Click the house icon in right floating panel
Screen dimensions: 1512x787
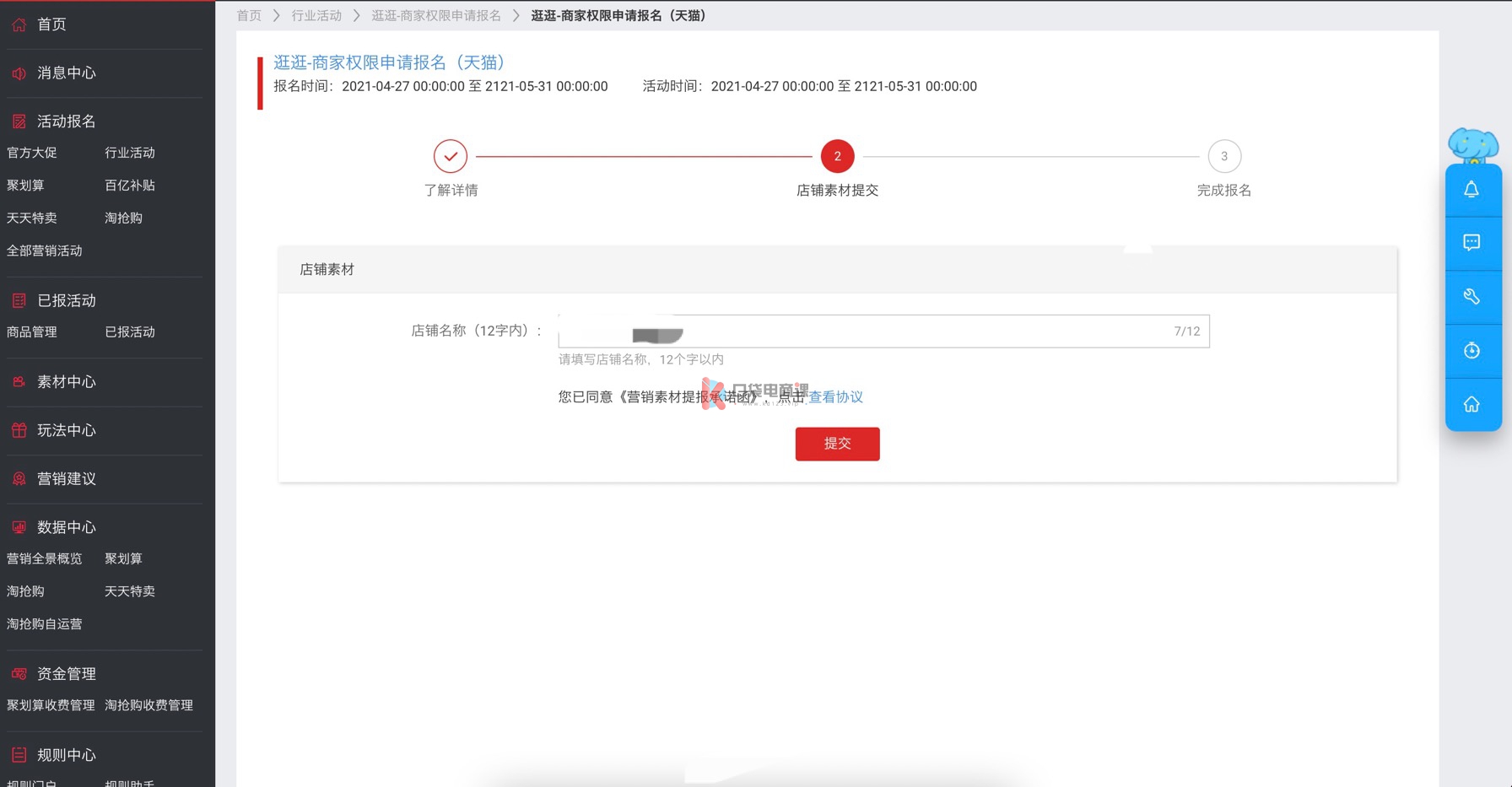coord(1471,405)
